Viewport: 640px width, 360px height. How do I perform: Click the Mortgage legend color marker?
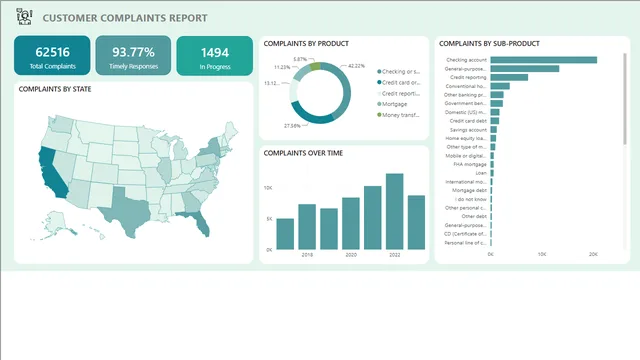point(379,104)
